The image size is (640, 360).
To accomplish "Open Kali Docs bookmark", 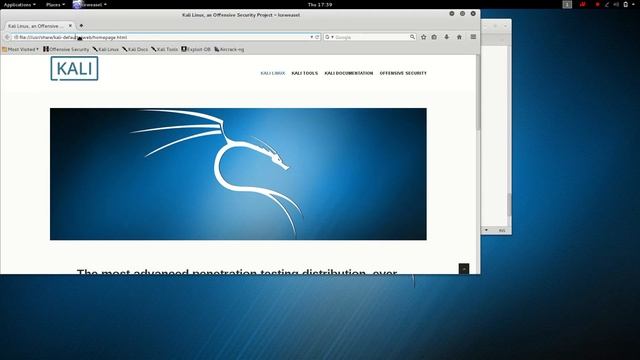I will 135,49.
